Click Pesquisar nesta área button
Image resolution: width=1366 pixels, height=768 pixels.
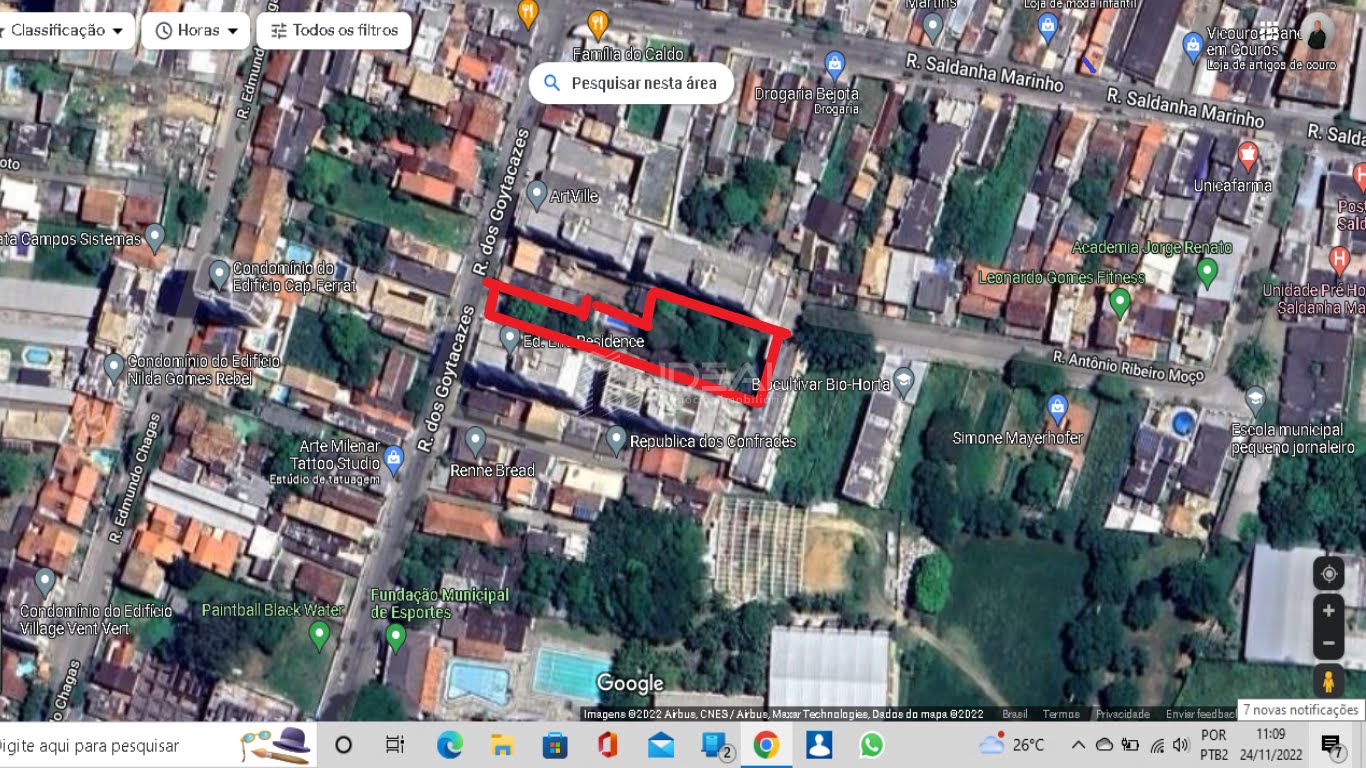click(631, 83)
